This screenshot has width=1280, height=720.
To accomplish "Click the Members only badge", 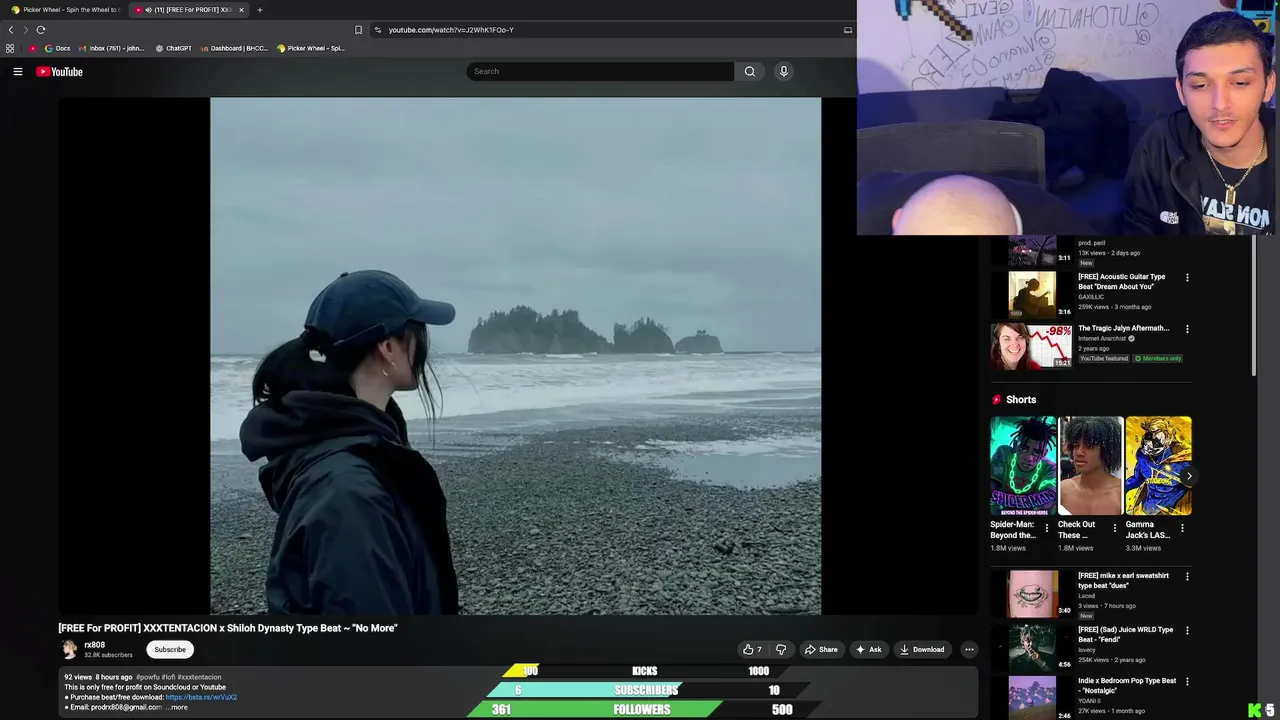I will pyautogui.click(x=1158, y=358).
